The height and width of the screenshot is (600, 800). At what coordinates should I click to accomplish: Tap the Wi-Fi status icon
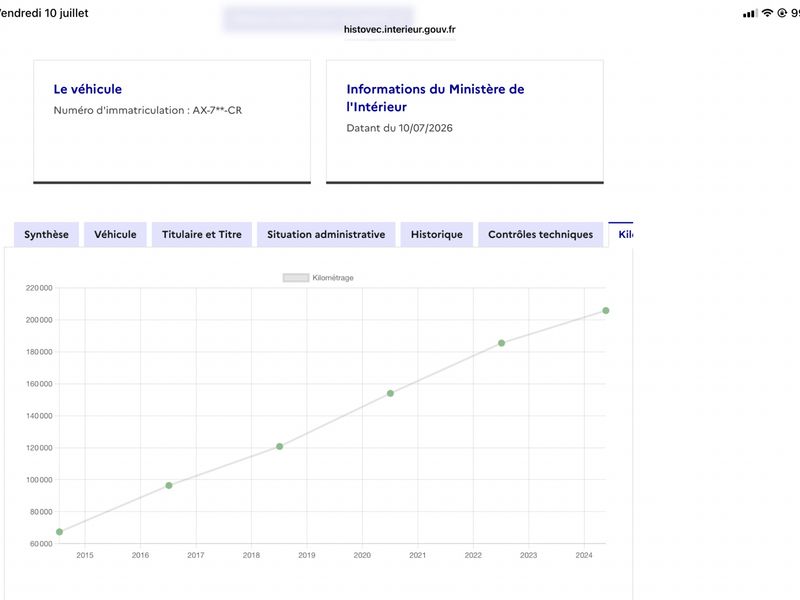(767, 13)
